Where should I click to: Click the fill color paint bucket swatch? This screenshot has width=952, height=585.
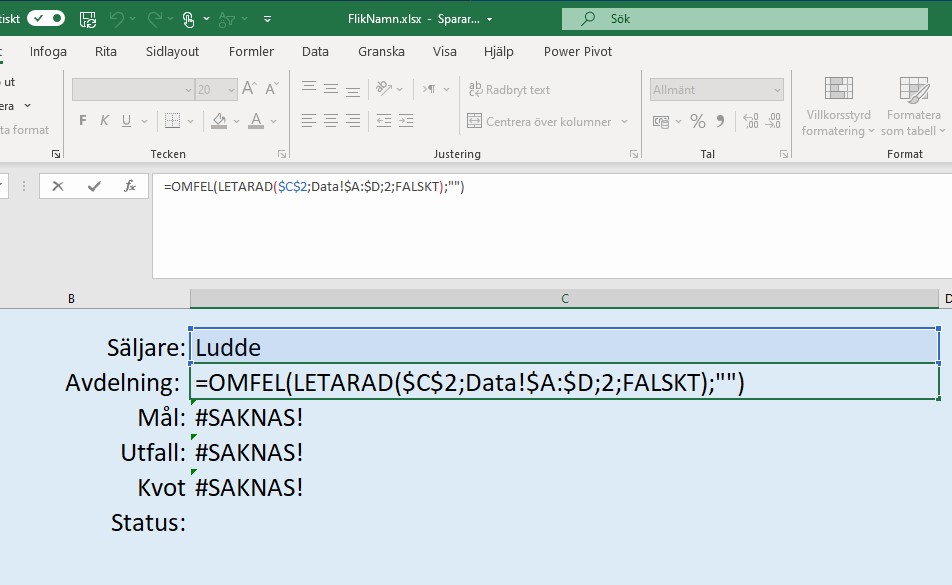click(x=219, y=121)
